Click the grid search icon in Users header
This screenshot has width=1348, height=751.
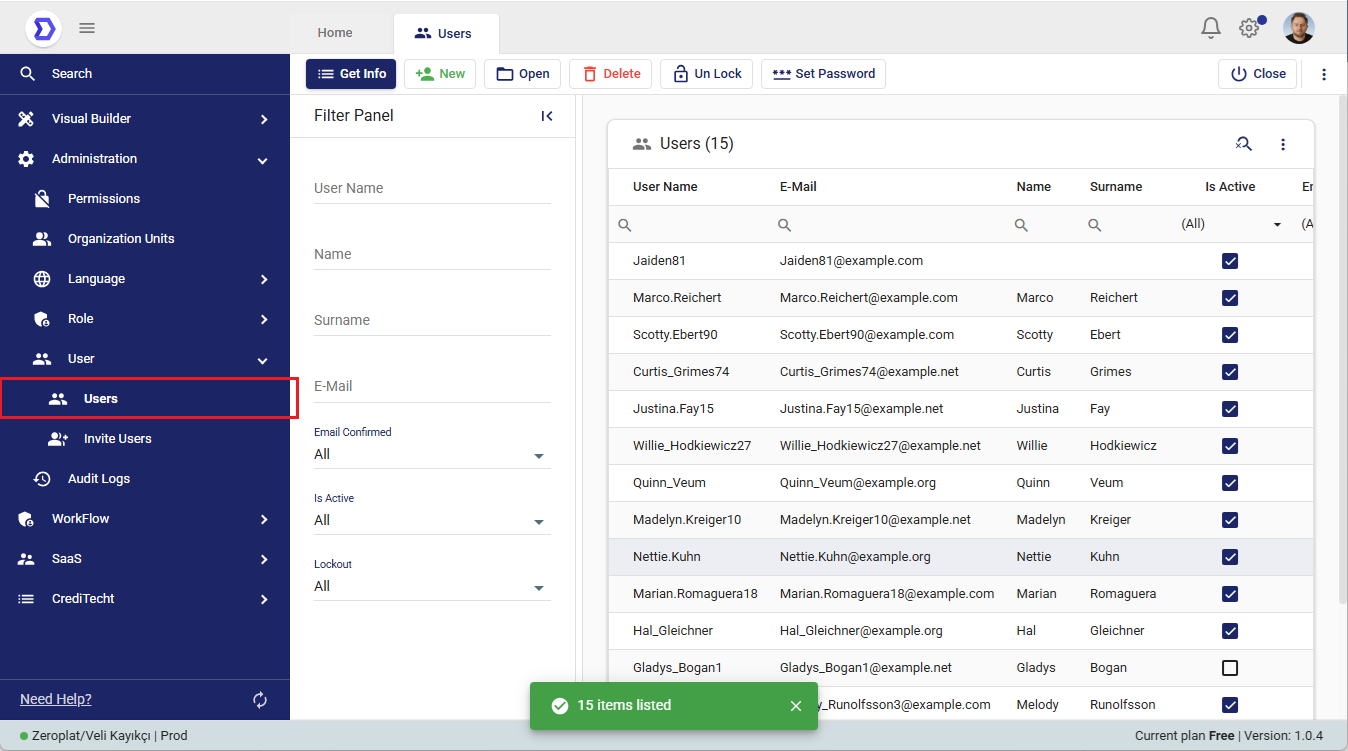(x=1243, y=144)
